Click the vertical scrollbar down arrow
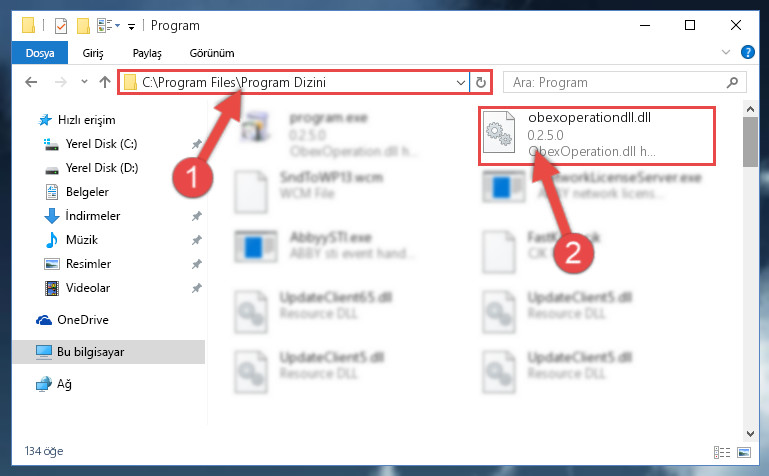 coord(750,433)
